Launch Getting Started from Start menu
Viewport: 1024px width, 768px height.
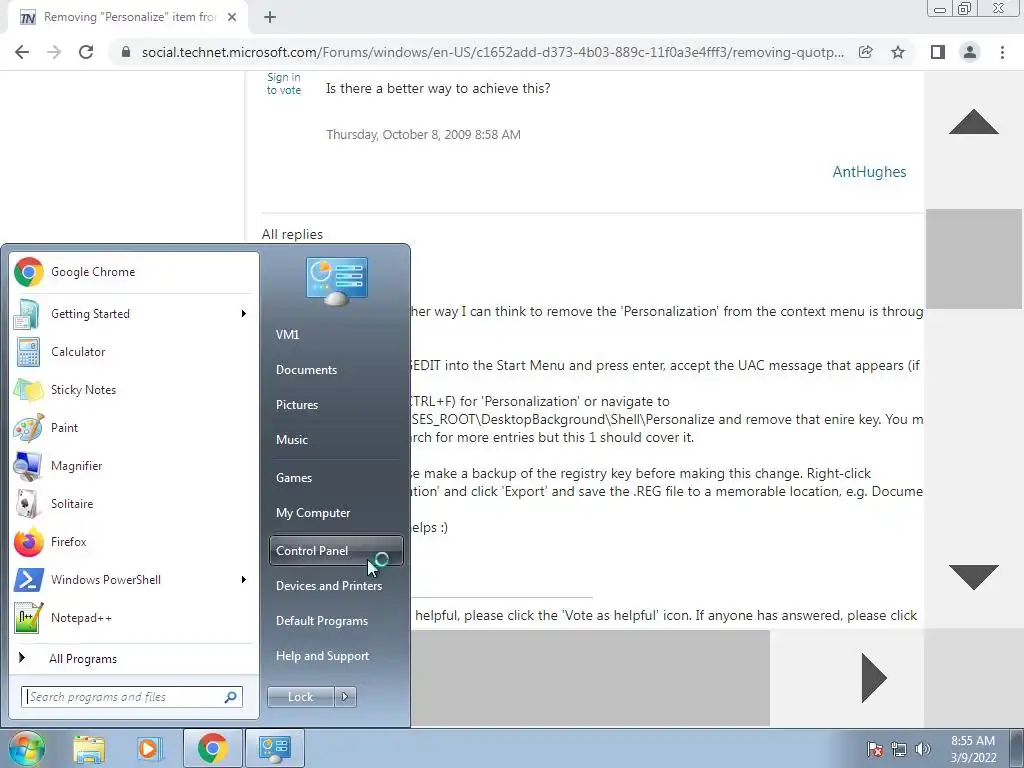coord(134,313)
